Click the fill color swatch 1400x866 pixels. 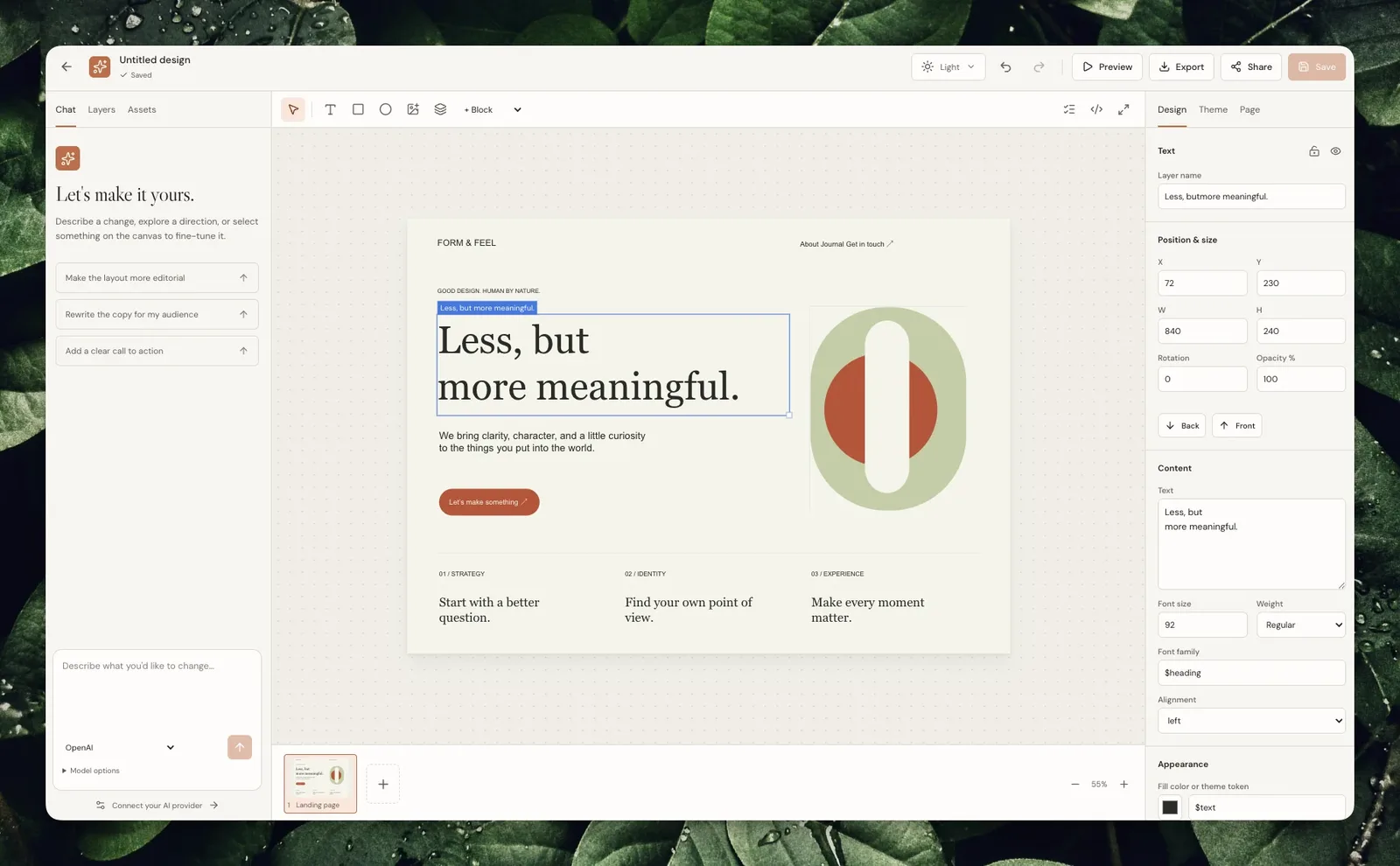[x=1170, y=807]
